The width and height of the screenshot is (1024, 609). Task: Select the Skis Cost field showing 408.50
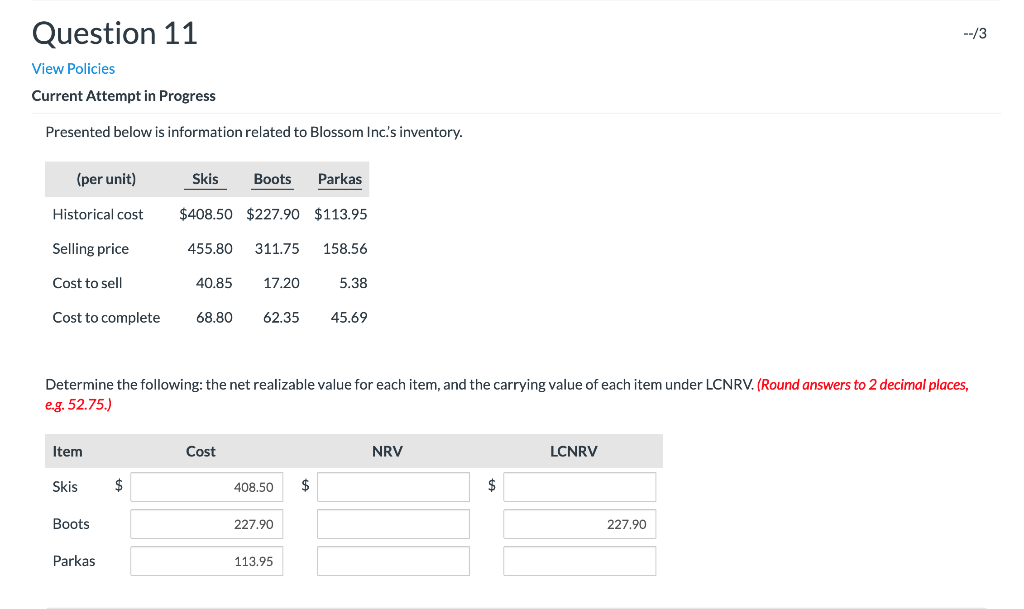[206, 486]
